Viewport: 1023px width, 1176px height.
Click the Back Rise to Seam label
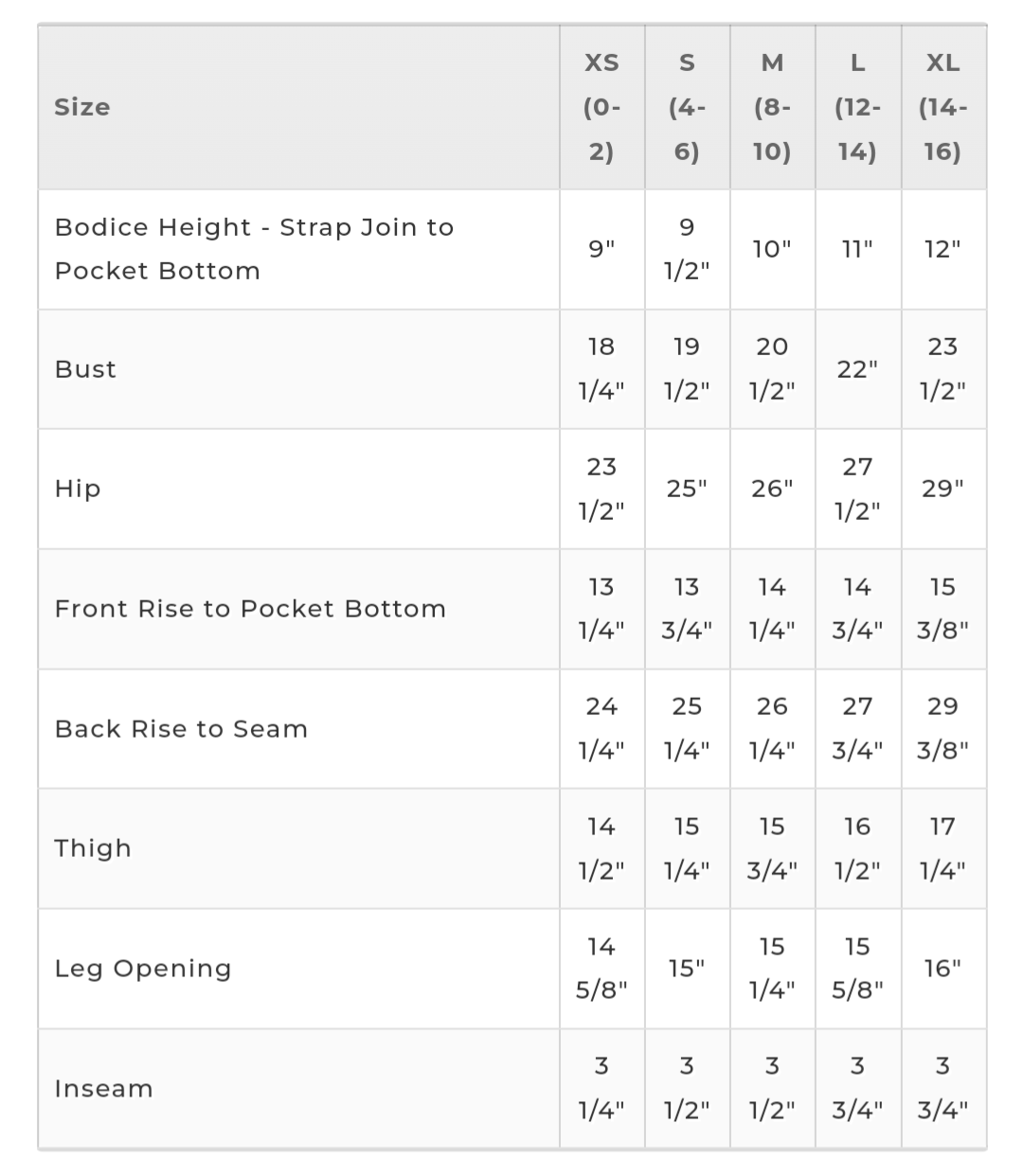coord(181,729)
